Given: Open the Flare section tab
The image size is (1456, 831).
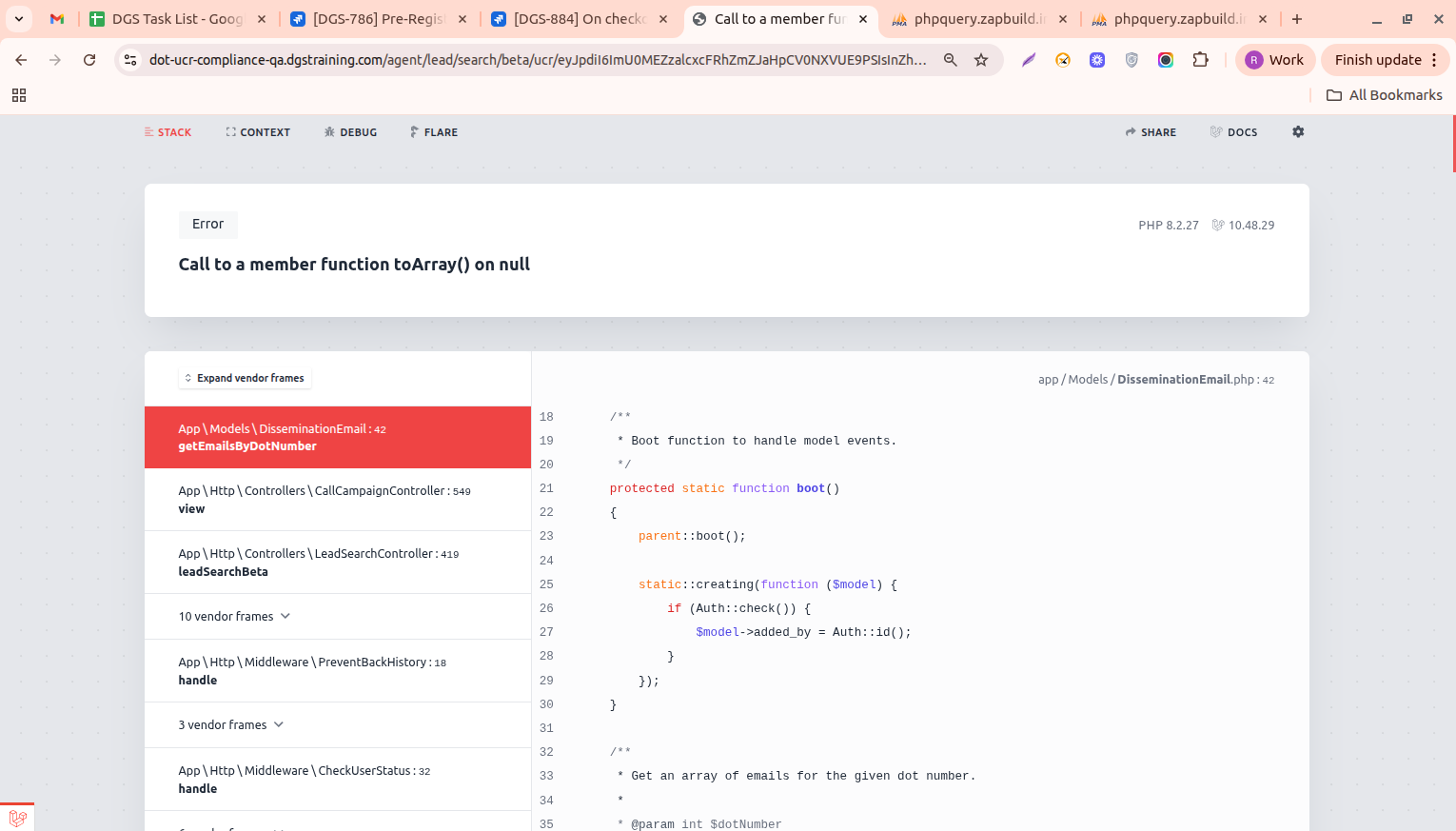Looking at the screenshot, I should (x=434, y=132).
